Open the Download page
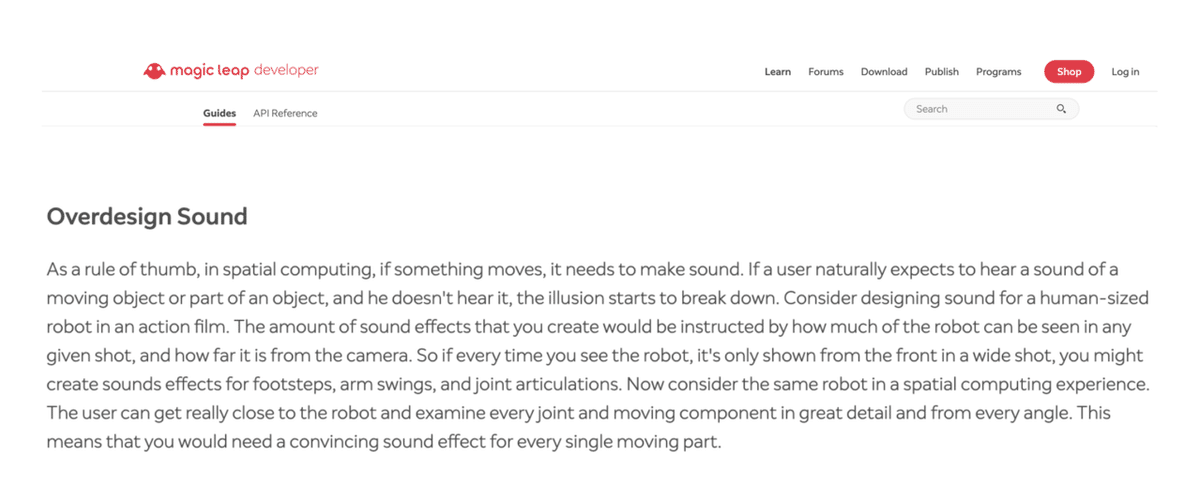The height and width of the screenshot is (502, 1200). click(x=884, y=72)
